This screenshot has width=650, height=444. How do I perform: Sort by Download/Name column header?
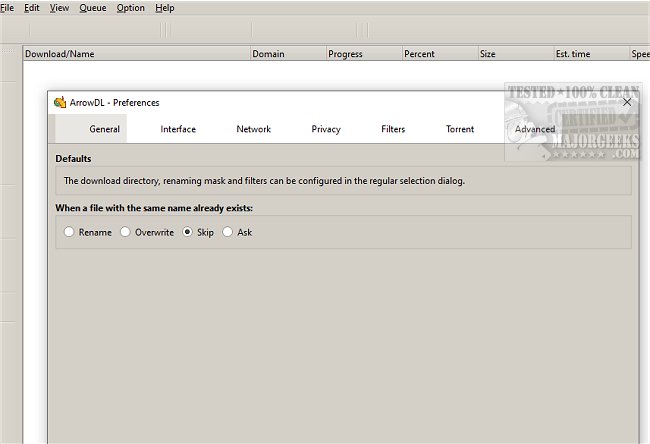coord(137,53)
